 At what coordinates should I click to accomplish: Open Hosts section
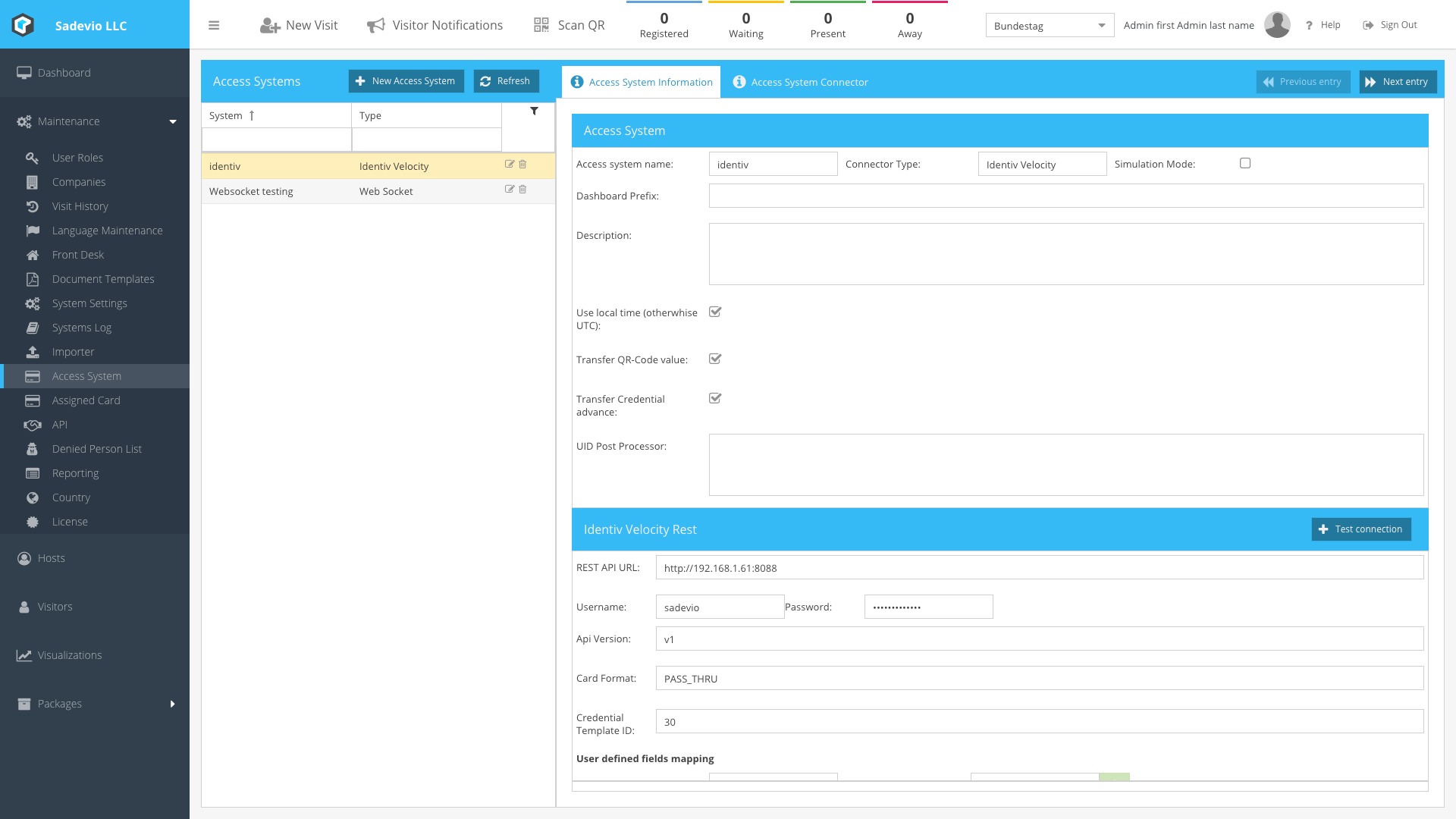(95, 558)
